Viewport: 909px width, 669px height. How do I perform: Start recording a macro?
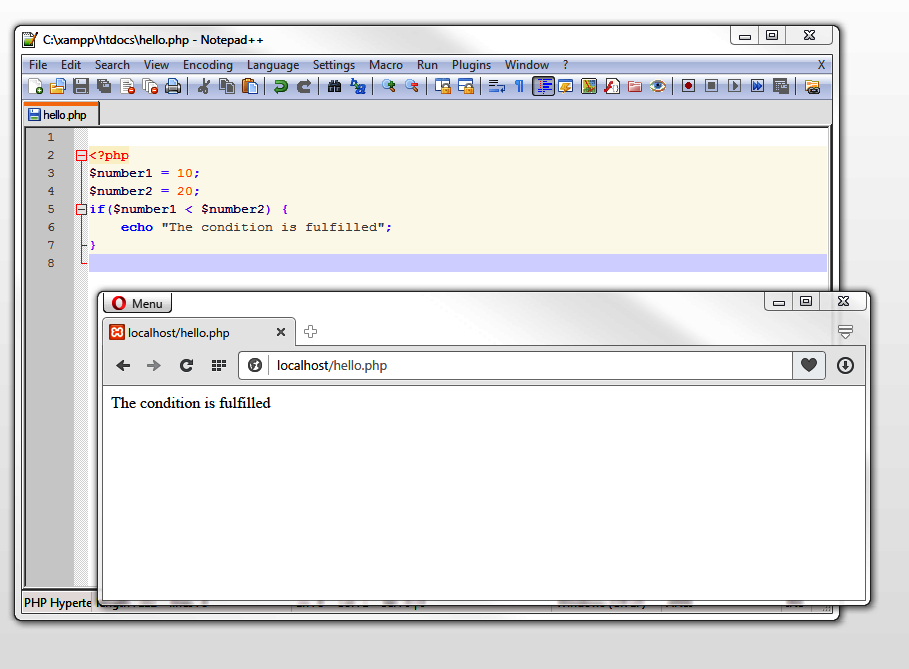pyautogui.click(x=688, y=86)
